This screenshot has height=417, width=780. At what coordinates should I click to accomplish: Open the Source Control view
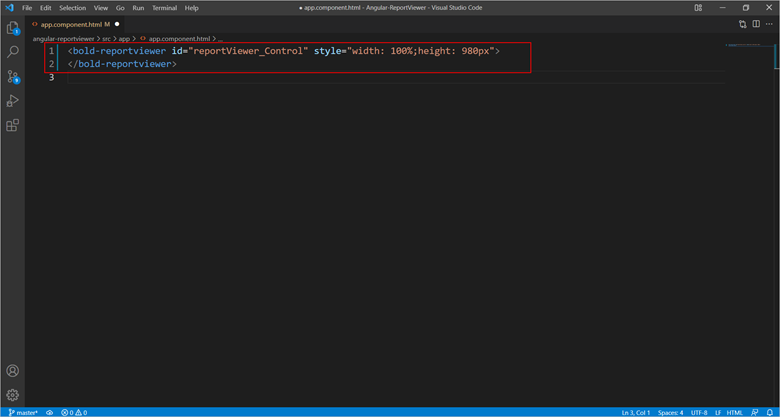click(x=12, y=76)
